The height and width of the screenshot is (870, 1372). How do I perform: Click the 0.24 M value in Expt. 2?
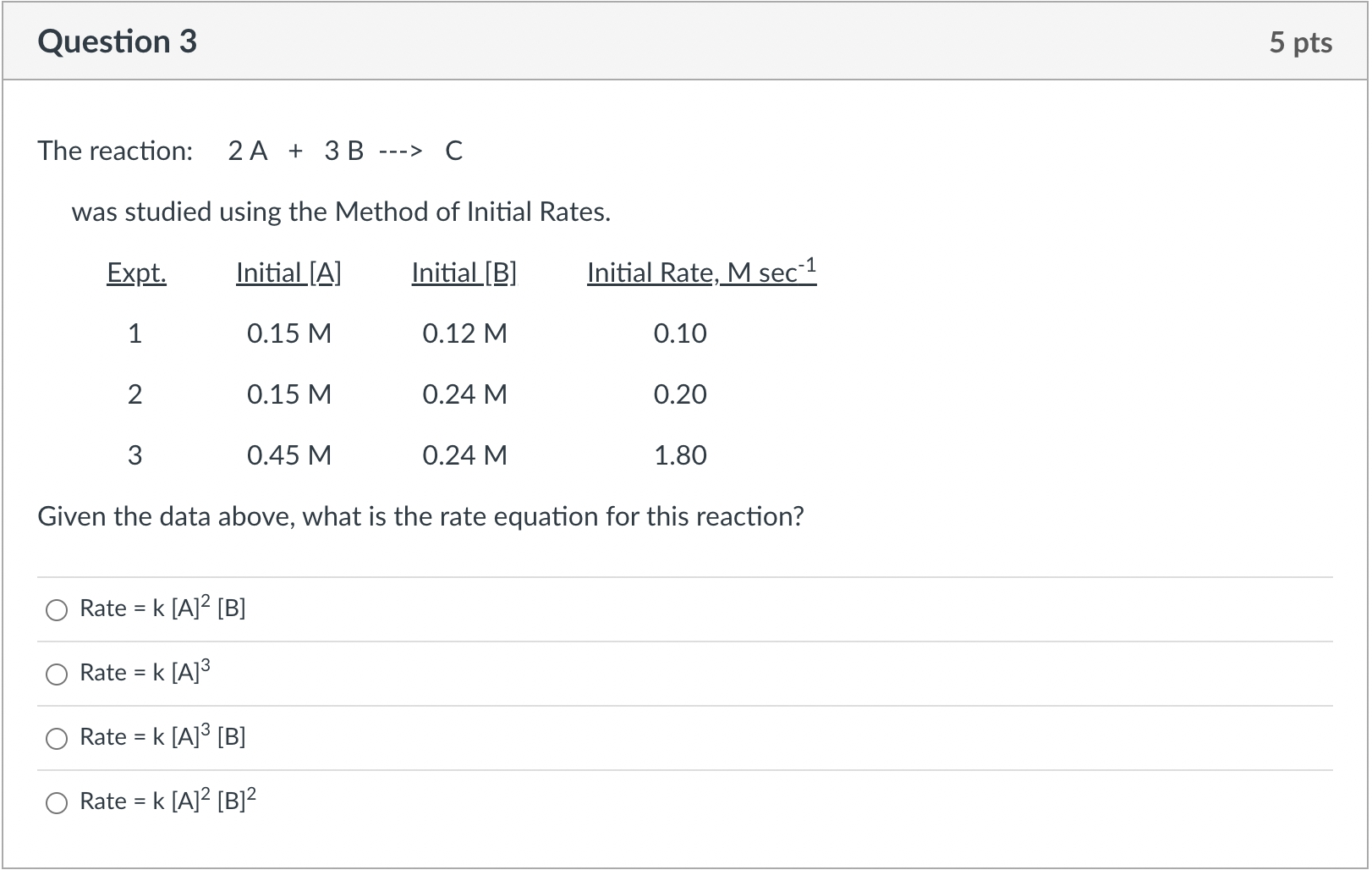tap(465, 394)
